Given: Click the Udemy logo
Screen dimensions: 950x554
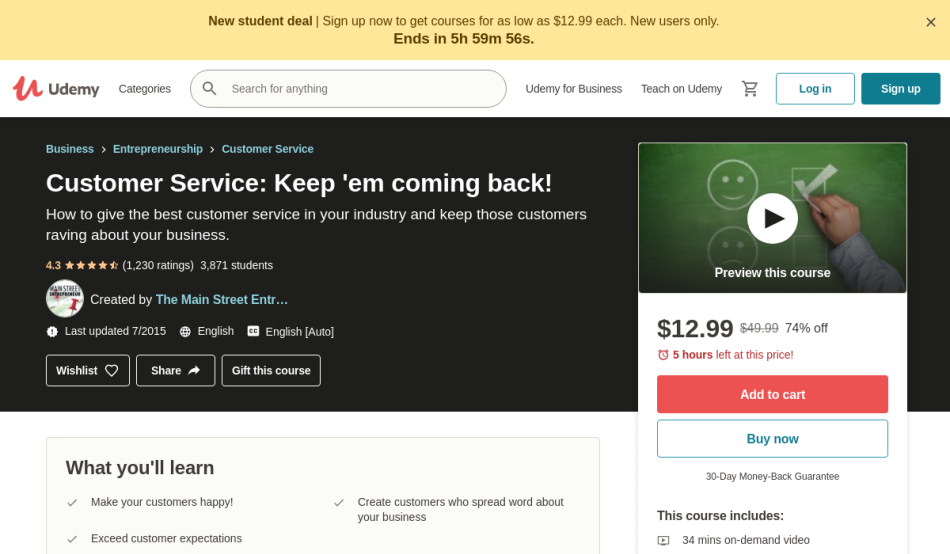Looking at the screenshot, I should (x=56, y=88).
